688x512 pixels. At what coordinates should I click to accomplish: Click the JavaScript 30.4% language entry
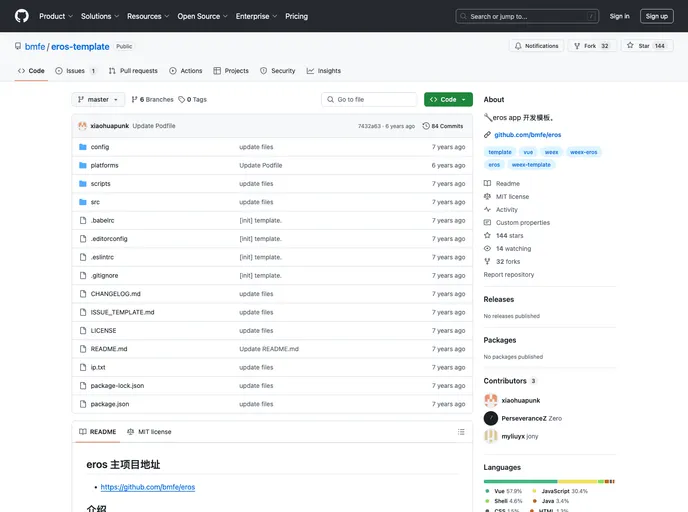point(560,491)
